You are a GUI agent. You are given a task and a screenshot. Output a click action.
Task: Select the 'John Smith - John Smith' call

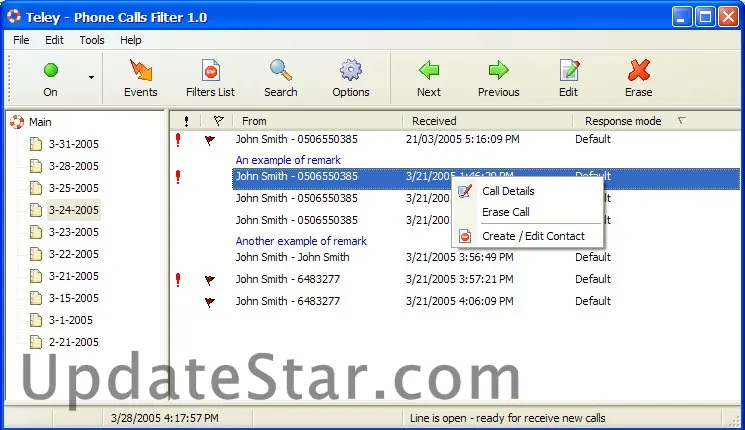[x=292, y=257]
